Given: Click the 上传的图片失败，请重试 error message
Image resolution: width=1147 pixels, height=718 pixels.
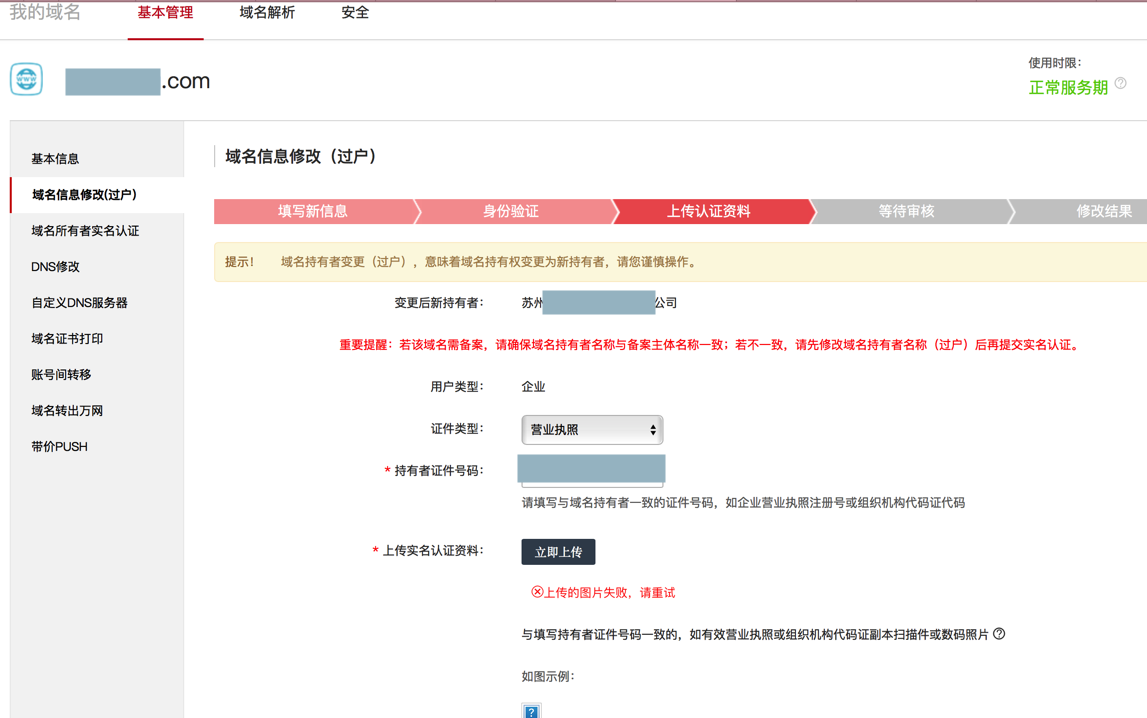Looking at the screenshot, I should (x=603, y=593).
